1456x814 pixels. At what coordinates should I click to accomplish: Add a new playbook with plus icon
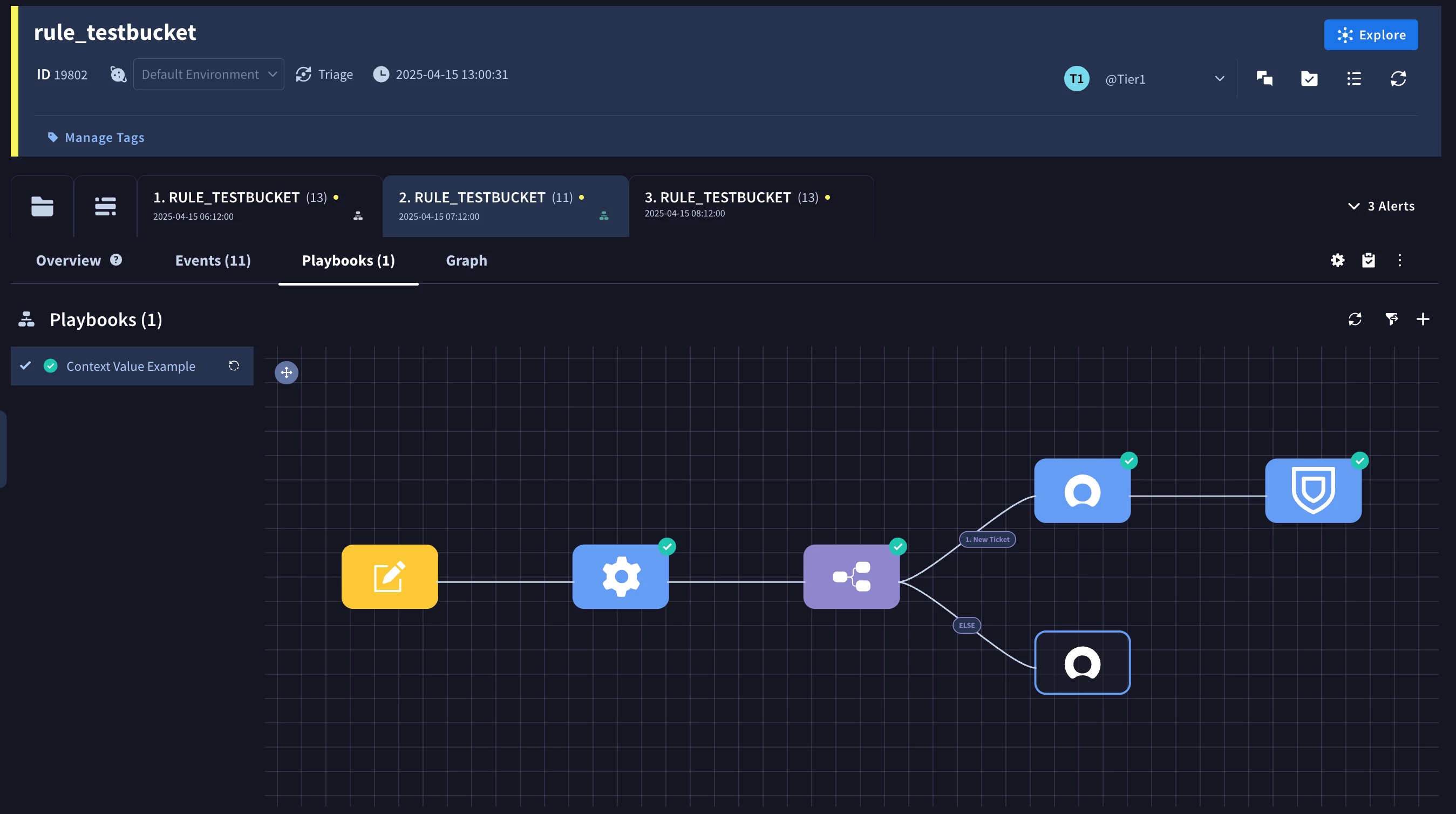click(1423, 320)
